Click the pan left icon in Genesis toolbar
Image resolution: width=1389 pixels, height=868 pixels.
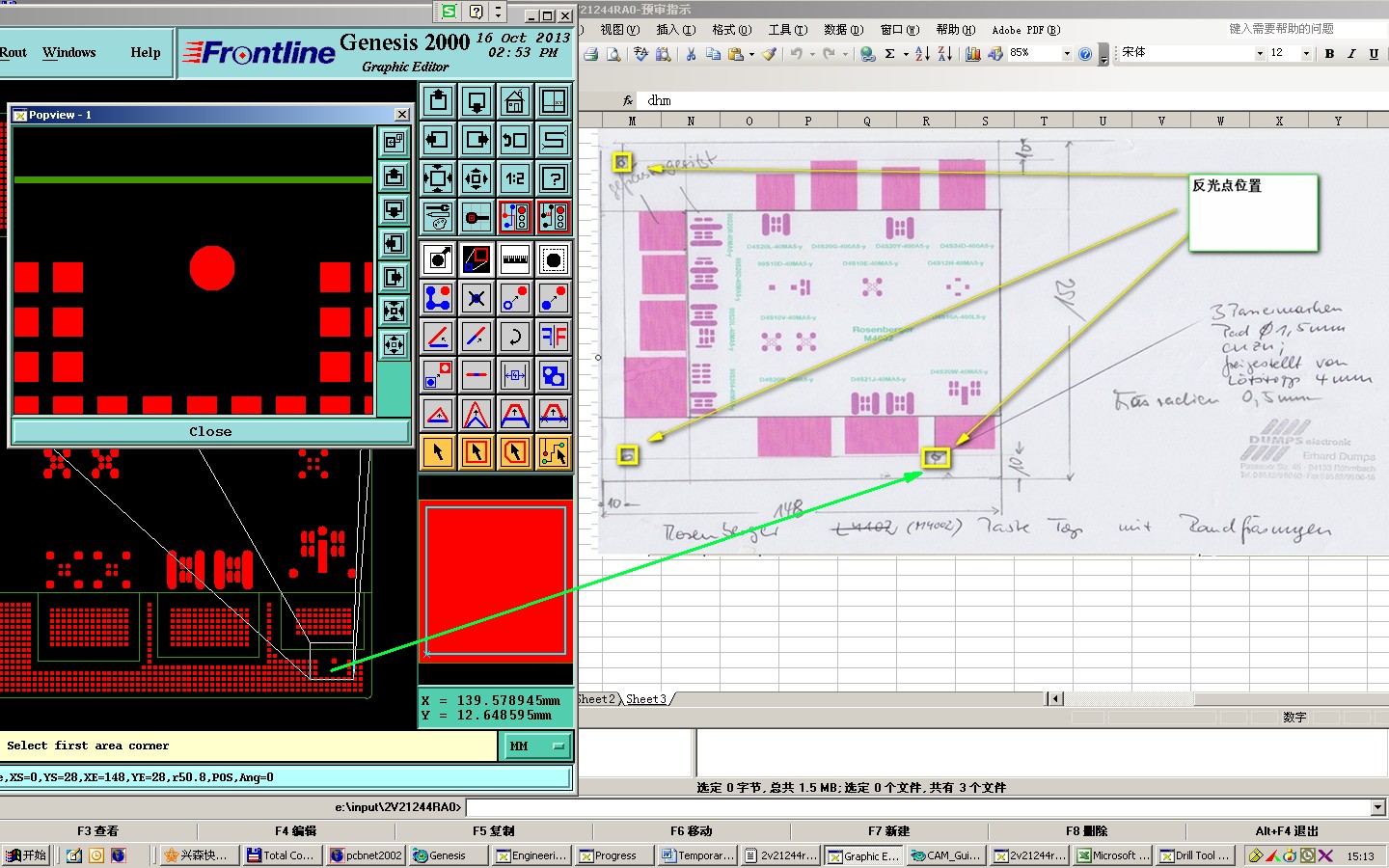[x=438, y=140]
